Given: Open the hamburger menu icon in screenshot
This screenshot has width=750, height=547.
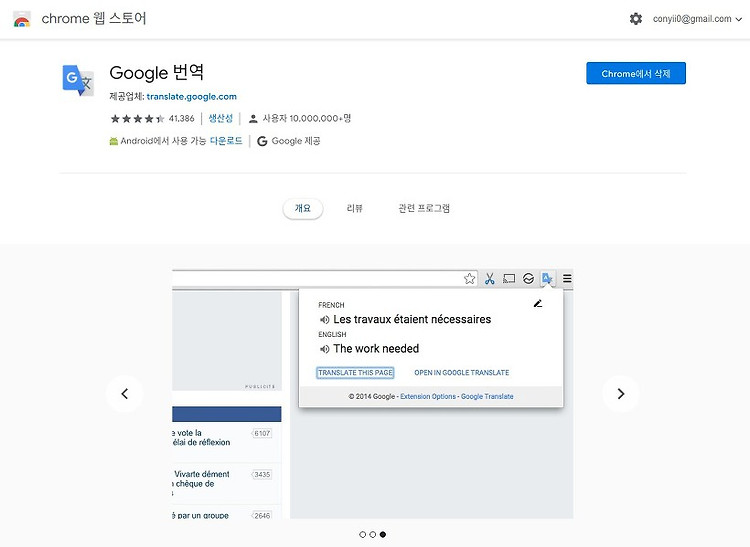Looking at the screenshot, I should (x=567, y=278).
